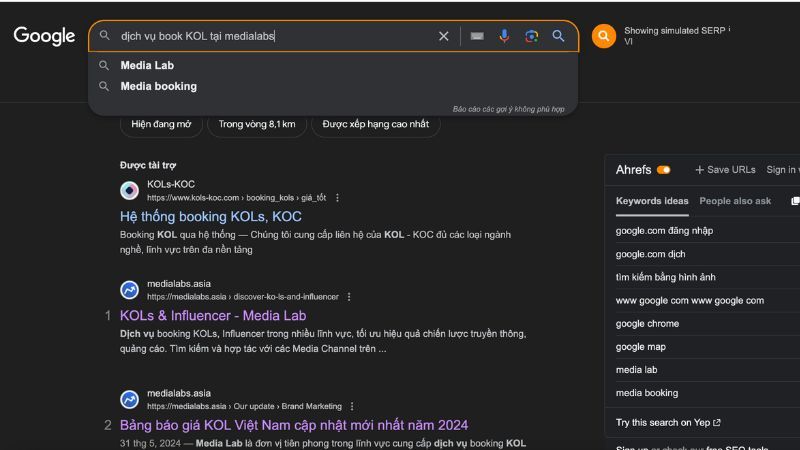
Task: Select the 'Media Lab' suggestion
Action: pyautogui.click(x=147, y=65)
